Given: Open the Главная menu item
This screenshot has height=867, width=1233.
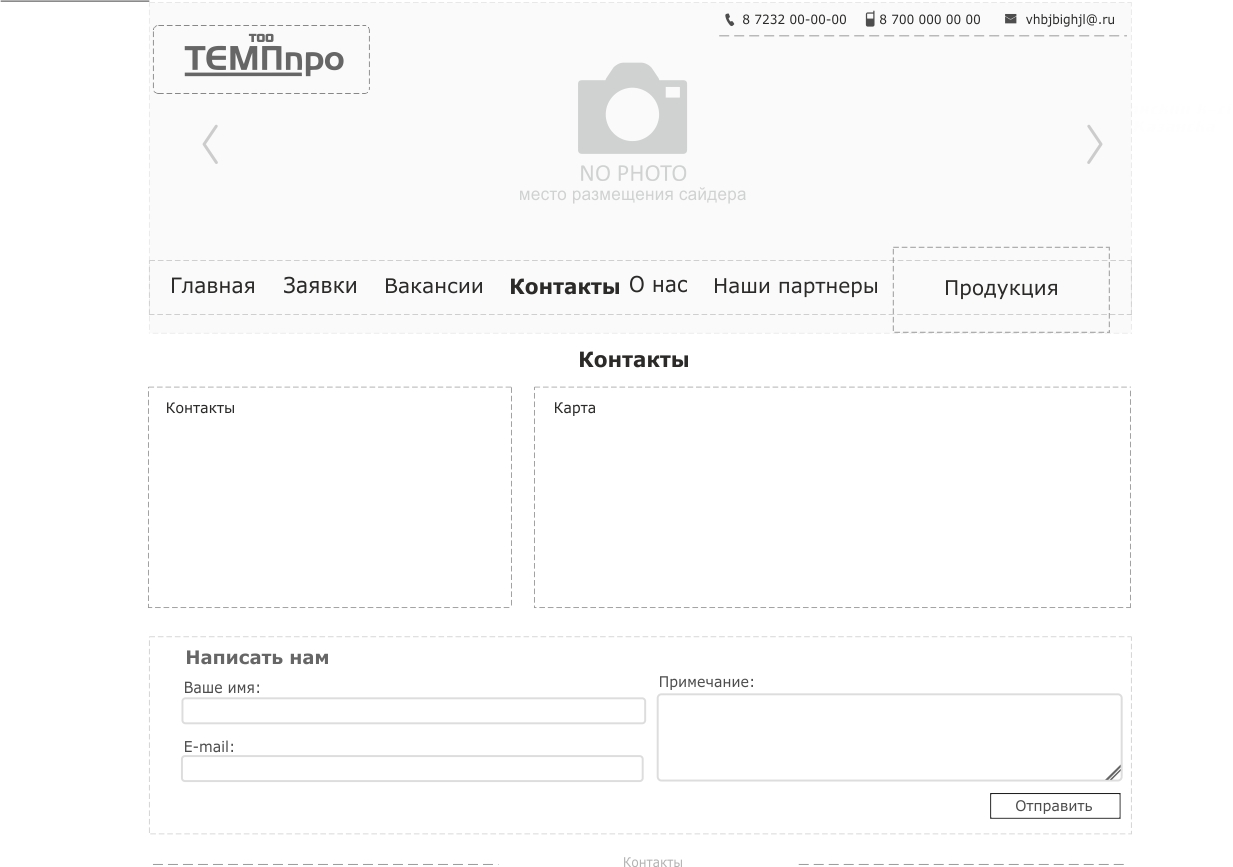Looking at the screenshot, I should point(212,286).
